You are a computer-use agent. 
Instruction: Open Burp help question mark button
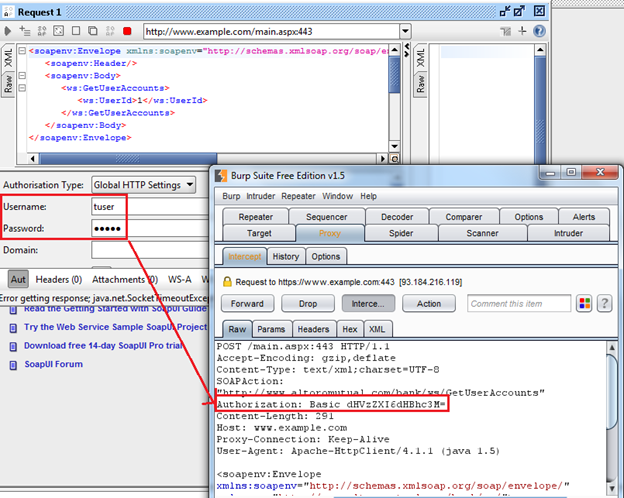tap(604, 303)
